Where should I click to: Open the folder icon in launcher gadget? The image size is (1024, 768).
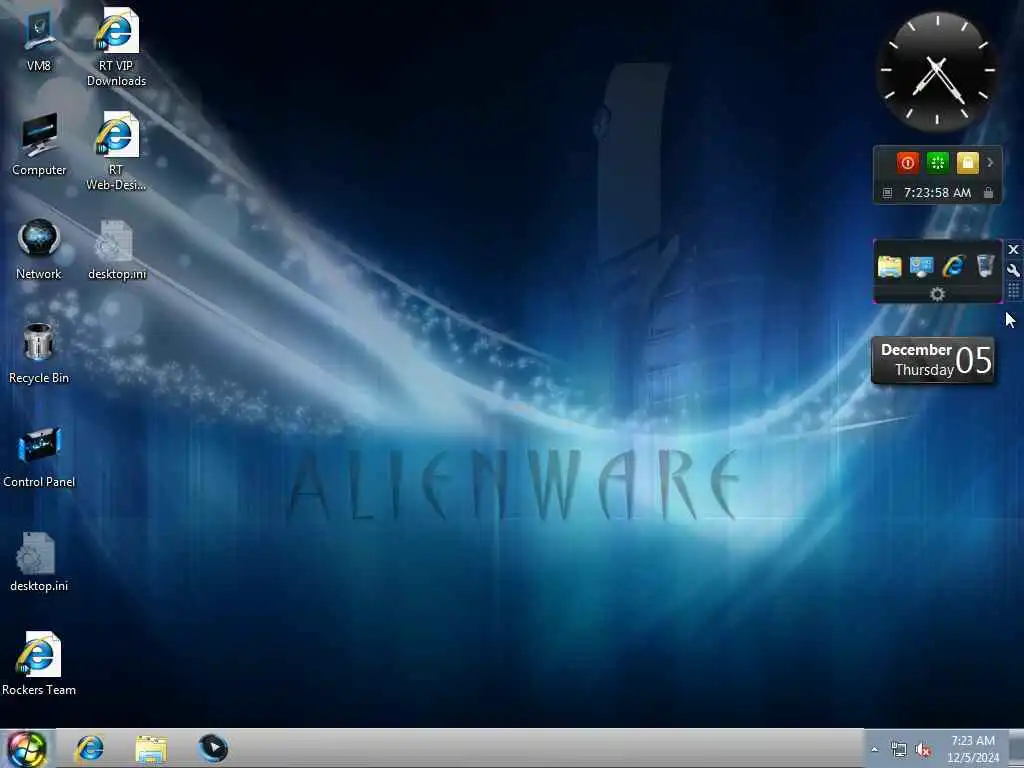(889, 266)
